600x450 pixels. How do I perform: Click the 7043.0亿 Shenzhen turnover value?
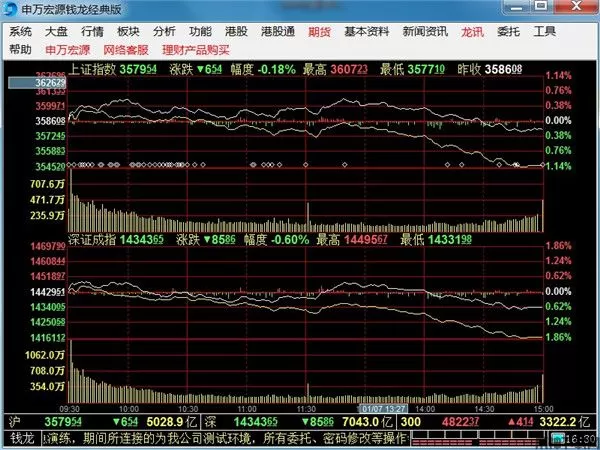point(367,422)
